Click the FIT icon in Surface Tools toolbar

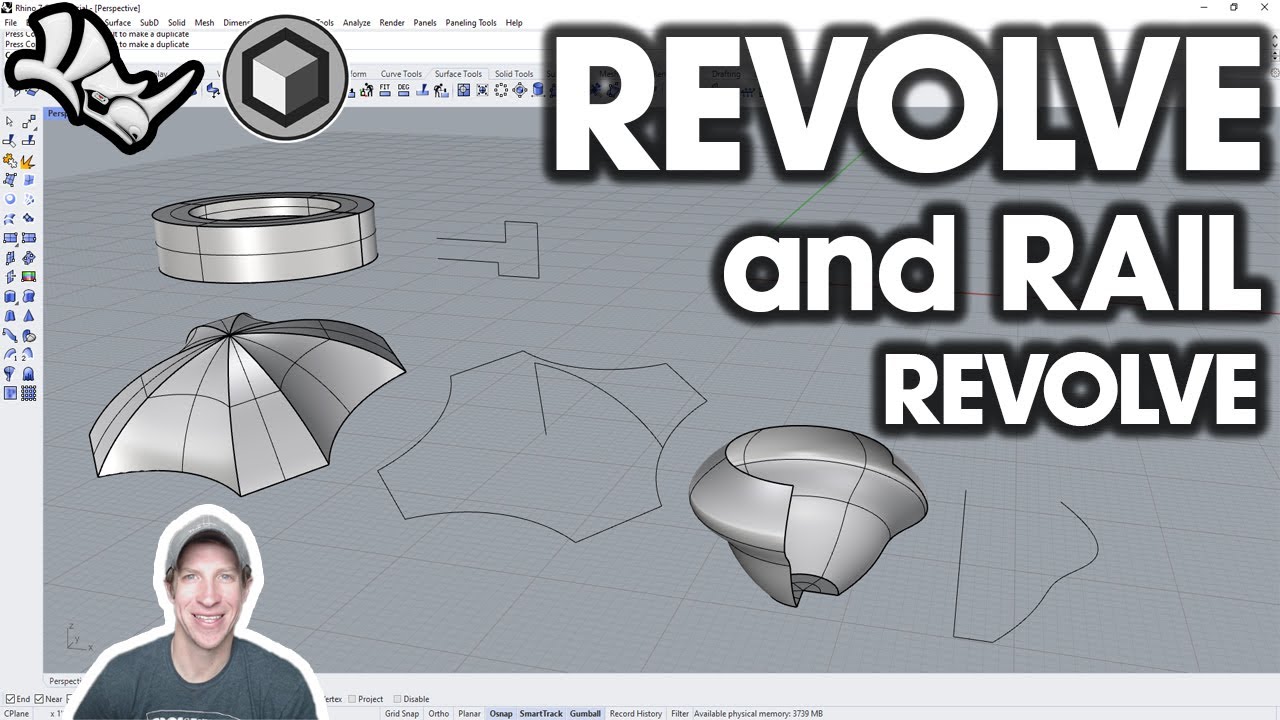pyautogui.click(x=385, y=90)
